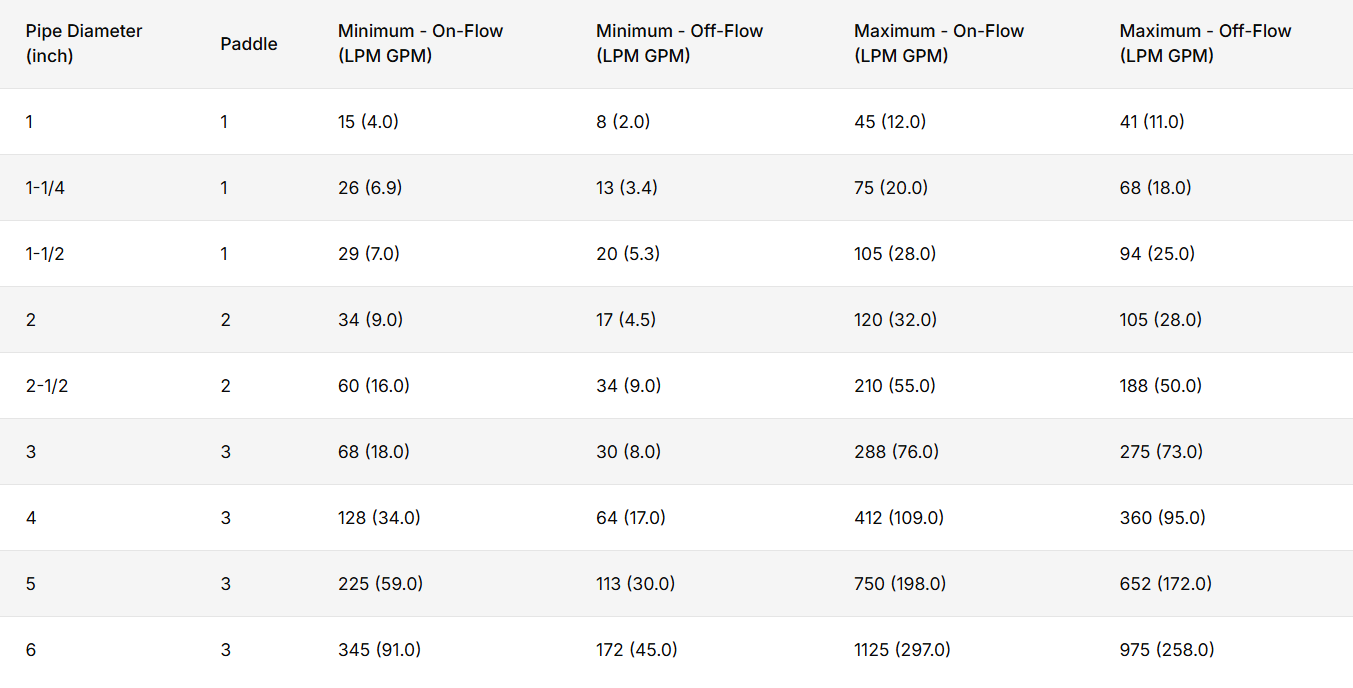Select the 1-1/4 pipe diameter cell
The height and width of the screenshot is (688, 1353).
pyautogui.click(x=45, y=188)
